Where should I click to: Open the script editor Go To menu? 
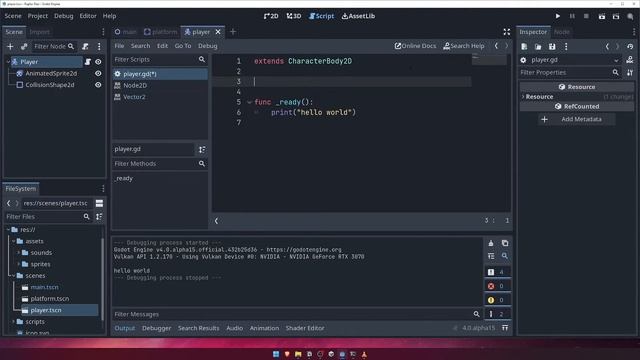tap(183, 46)
